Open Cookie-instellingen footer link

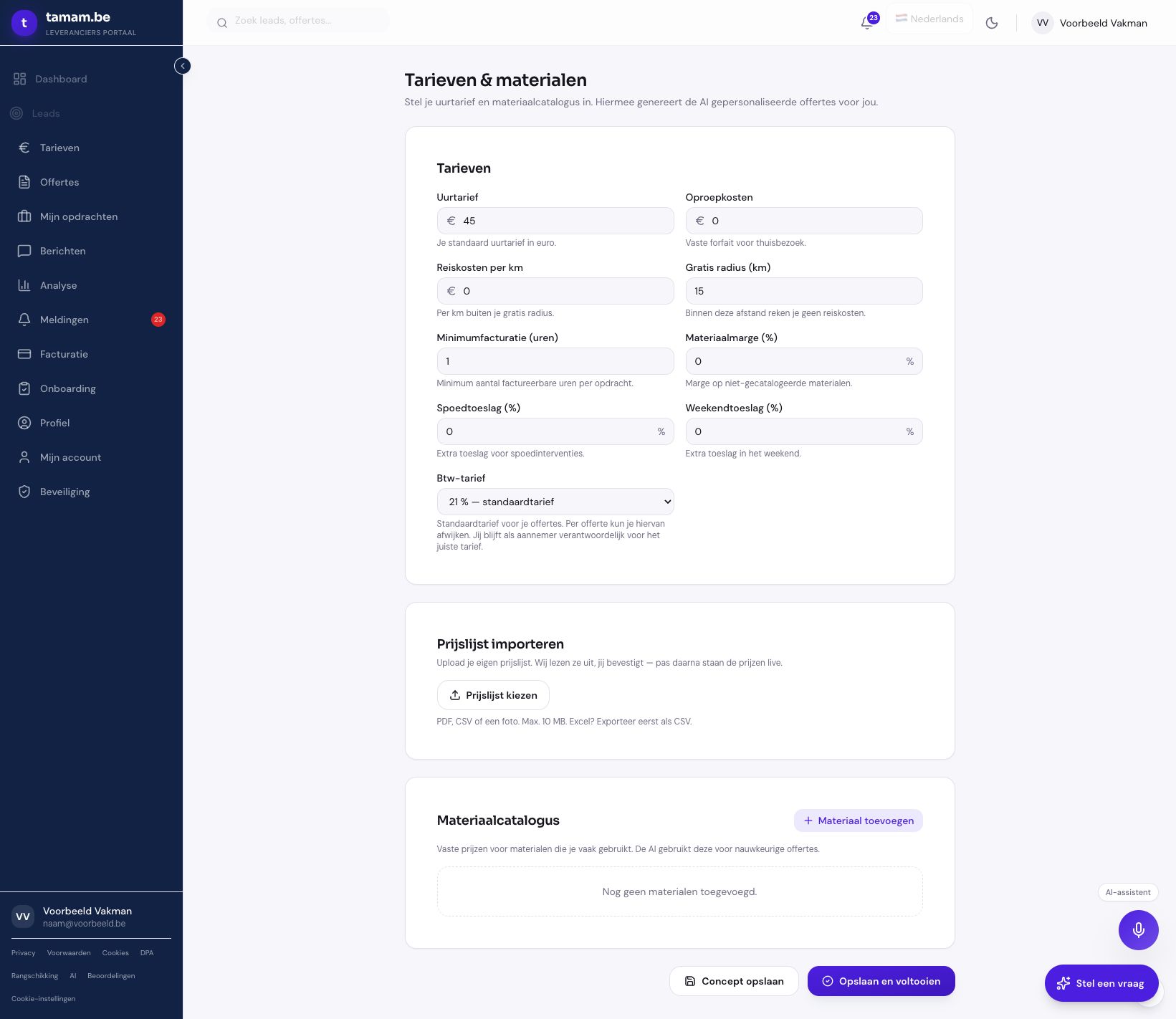click(x=44, y=999)
